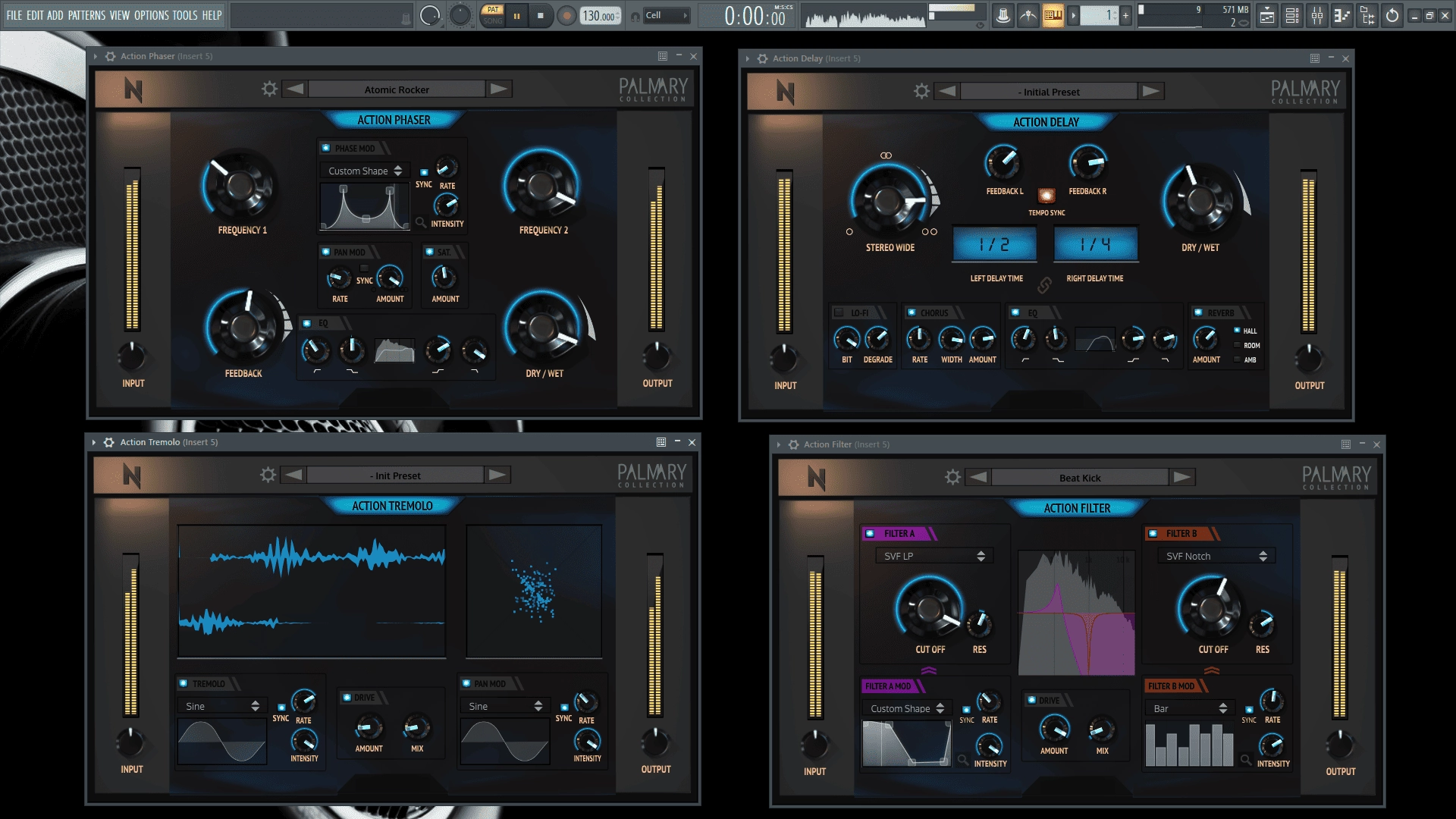Viewport: 1456px width, 819px height.
Task: Toggle Filter B power in Action Filter
Action: [x=1153, y=534]
